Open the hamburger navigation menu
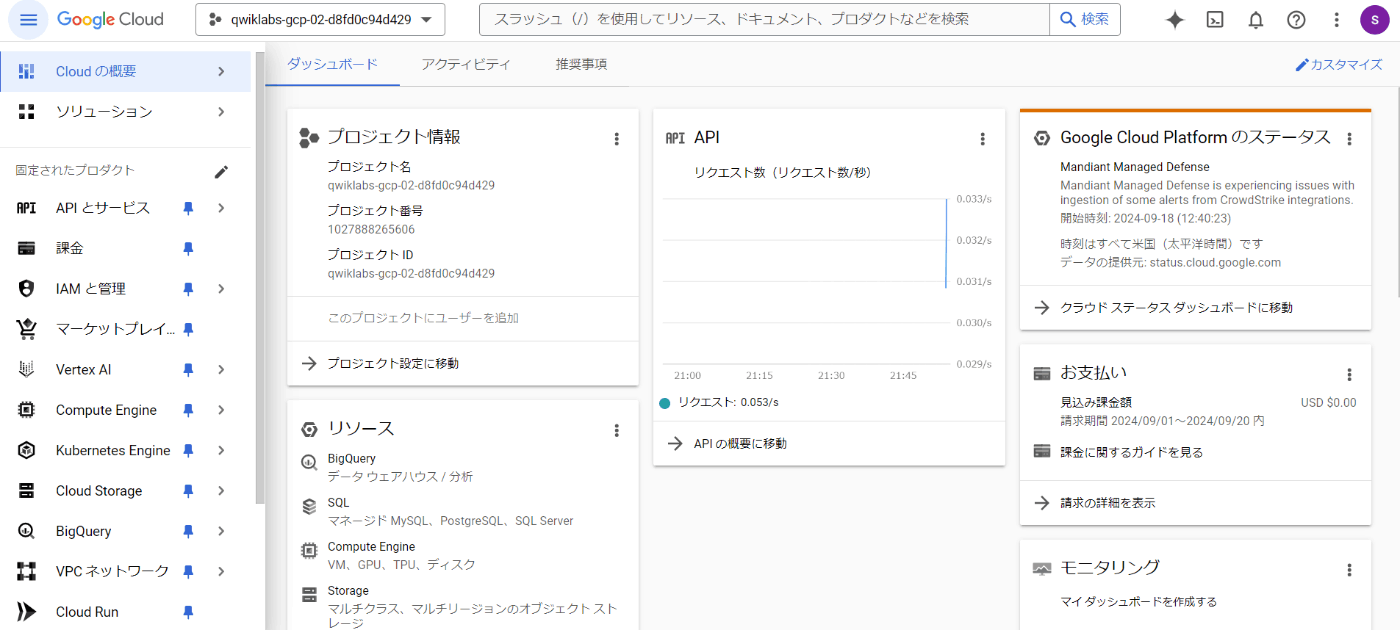This screenshot has width=1400, height=630. pos(27,19)
